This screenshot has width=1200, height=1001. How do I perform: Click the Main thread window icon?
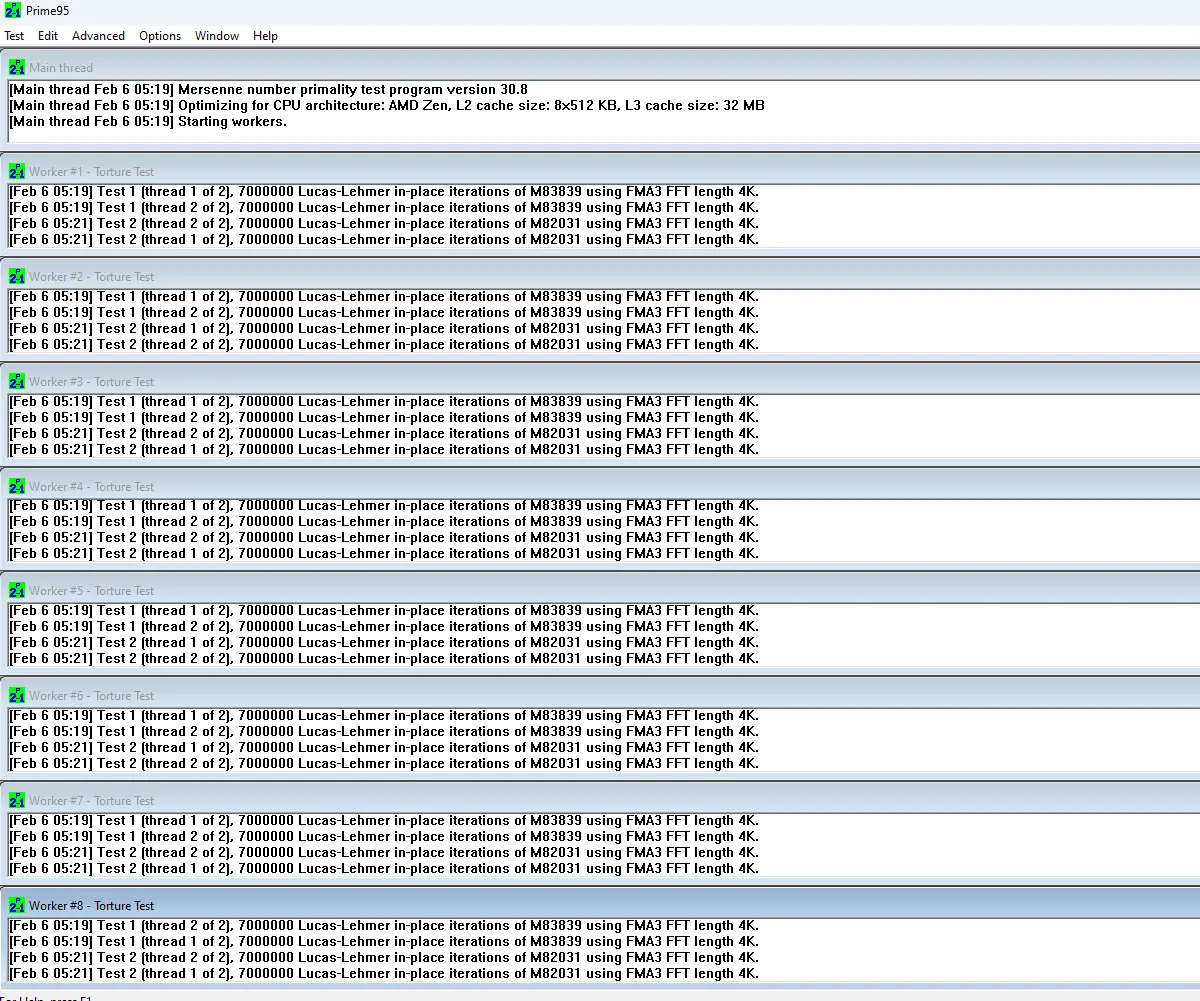click(17, 67)
